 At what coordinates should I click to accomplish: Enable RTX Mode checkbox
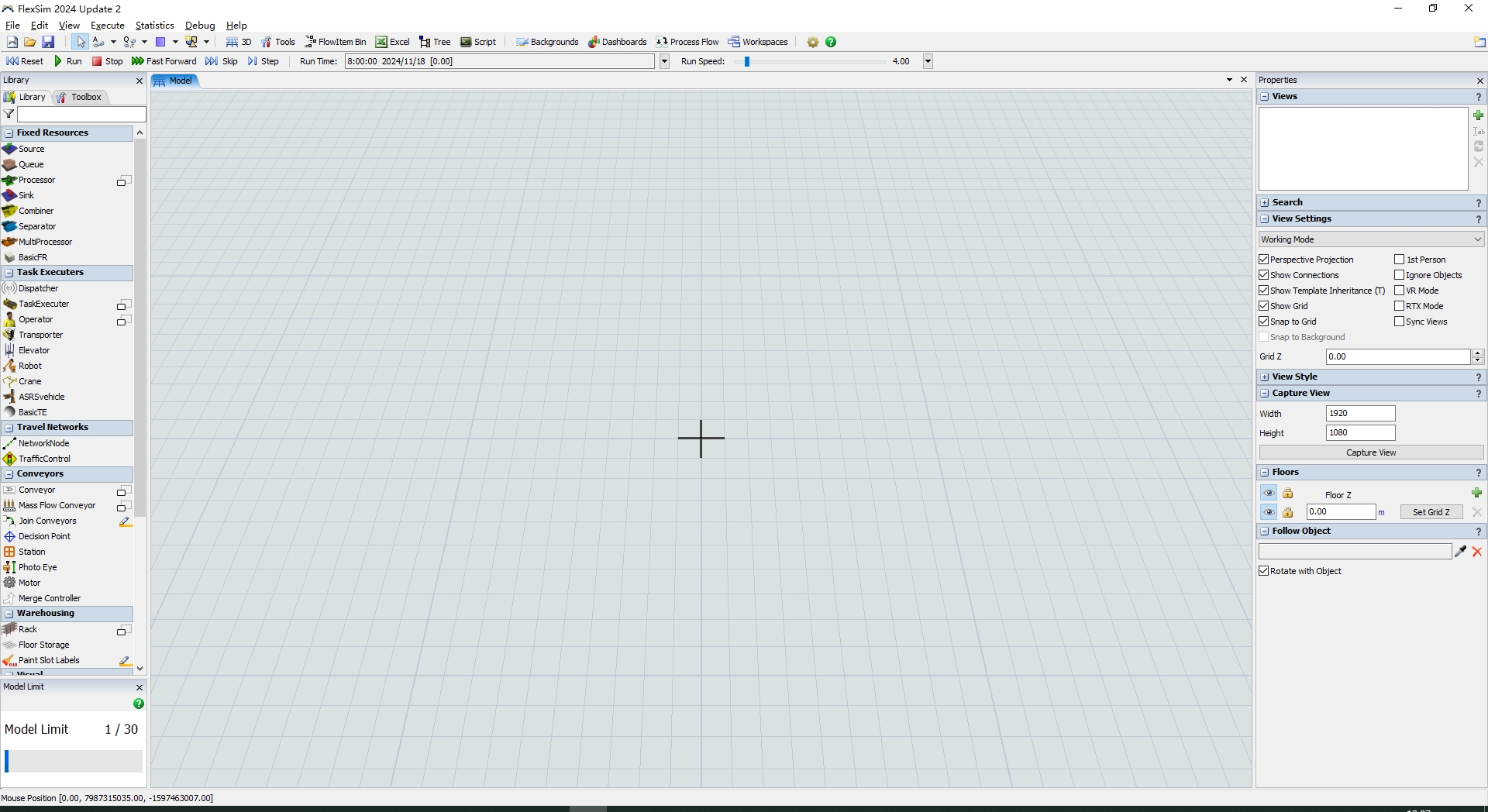pos(1400,306)
